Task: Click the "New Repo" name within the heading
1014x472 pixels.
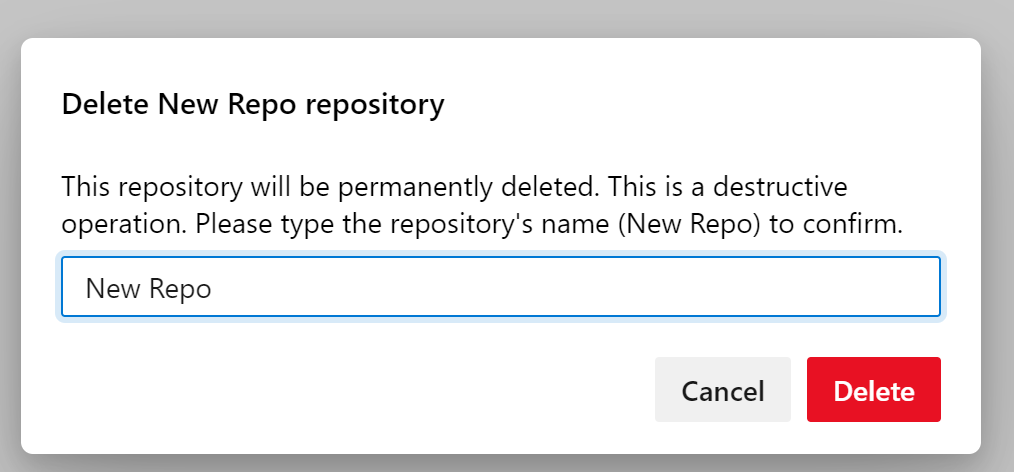Action: pos(228,105)
